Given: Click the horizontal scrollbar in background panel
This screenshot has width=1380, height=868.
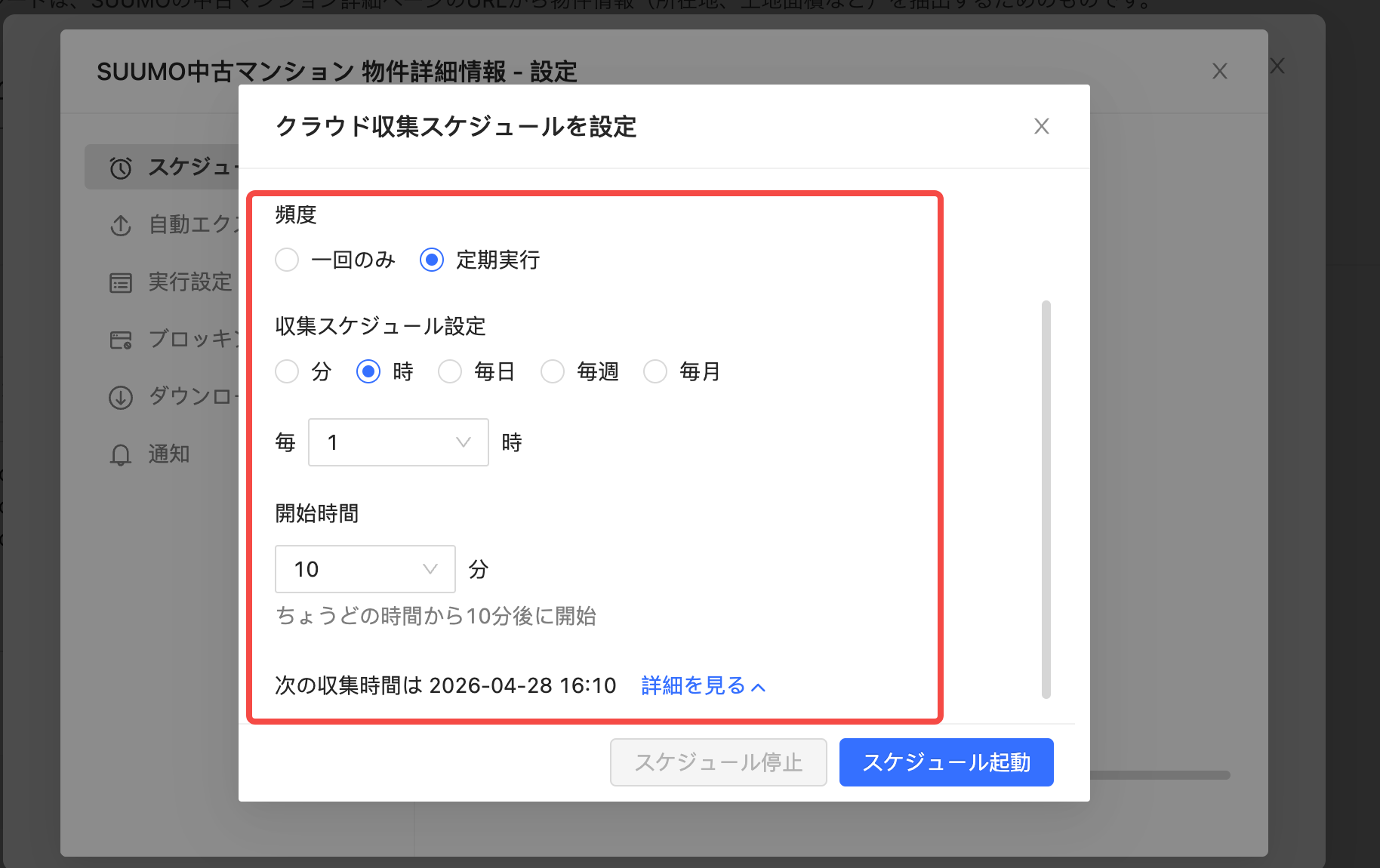Looking at the screenshot, I should 1160,775.
